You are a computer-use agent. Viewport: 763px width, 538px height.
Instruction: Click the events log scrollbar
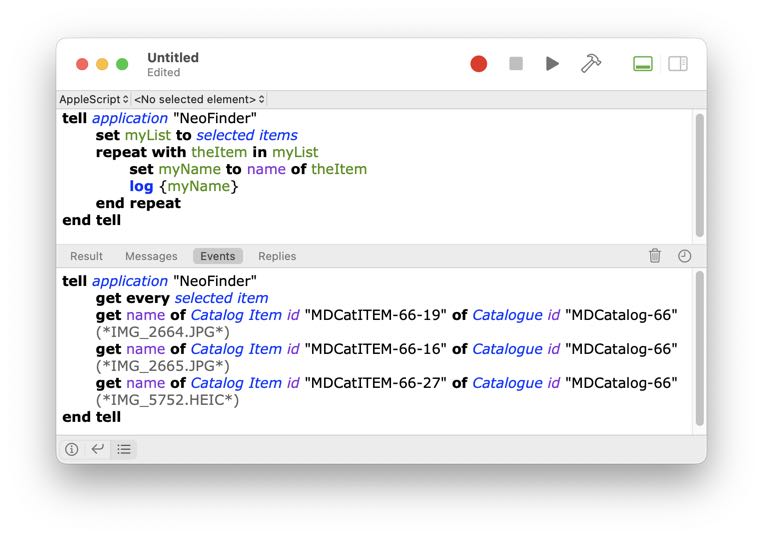(x=700, y=348)
